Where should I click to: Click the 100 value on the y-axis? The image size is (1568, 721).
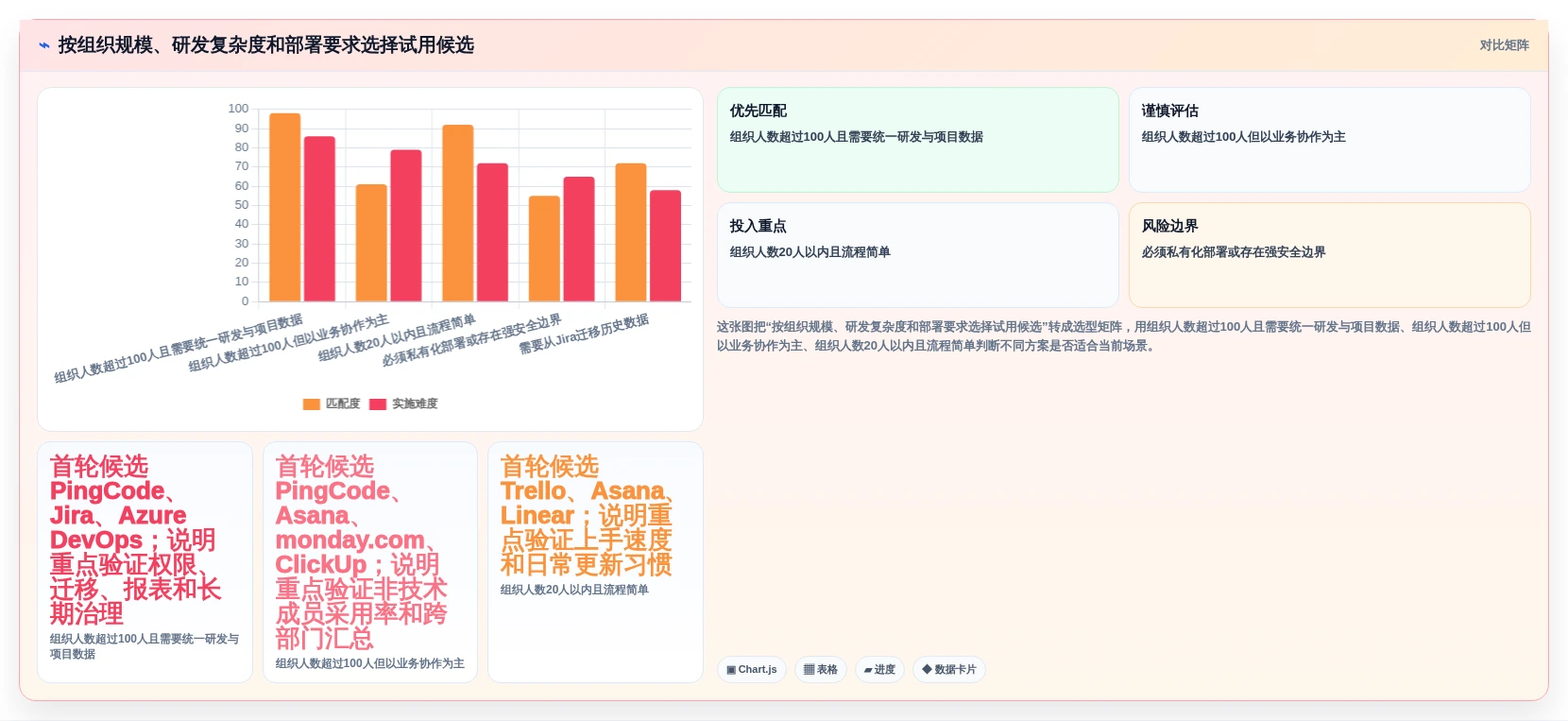click(x=238, y=109)
